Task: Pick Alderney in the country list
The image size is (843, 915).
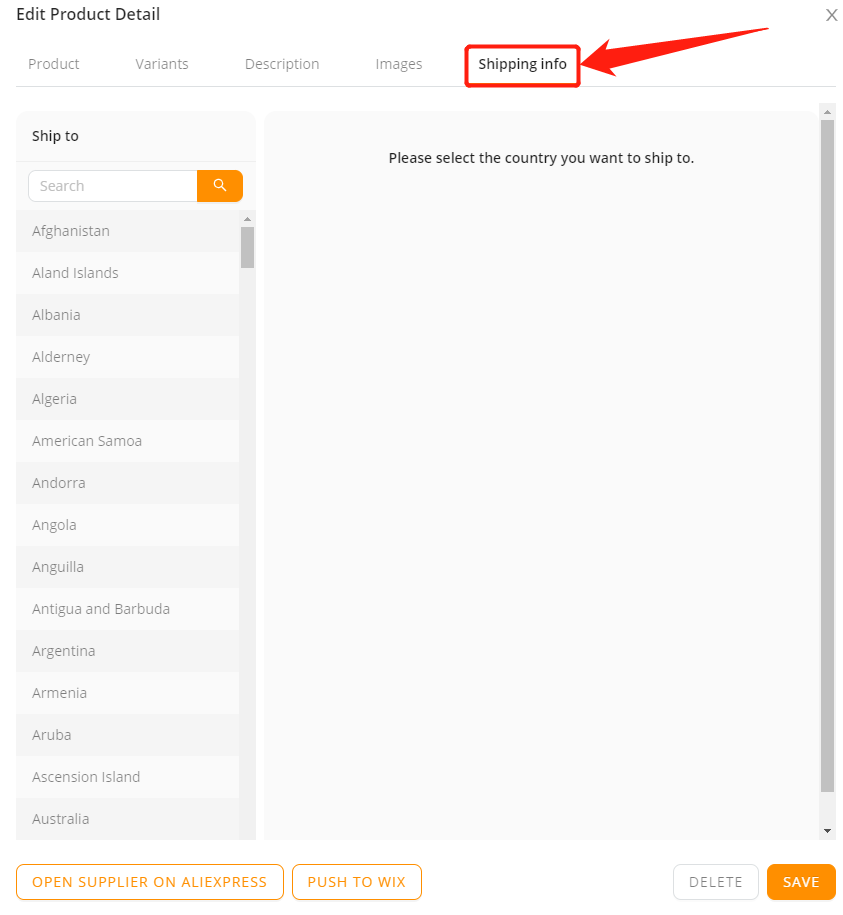Action: click(128, 357)
